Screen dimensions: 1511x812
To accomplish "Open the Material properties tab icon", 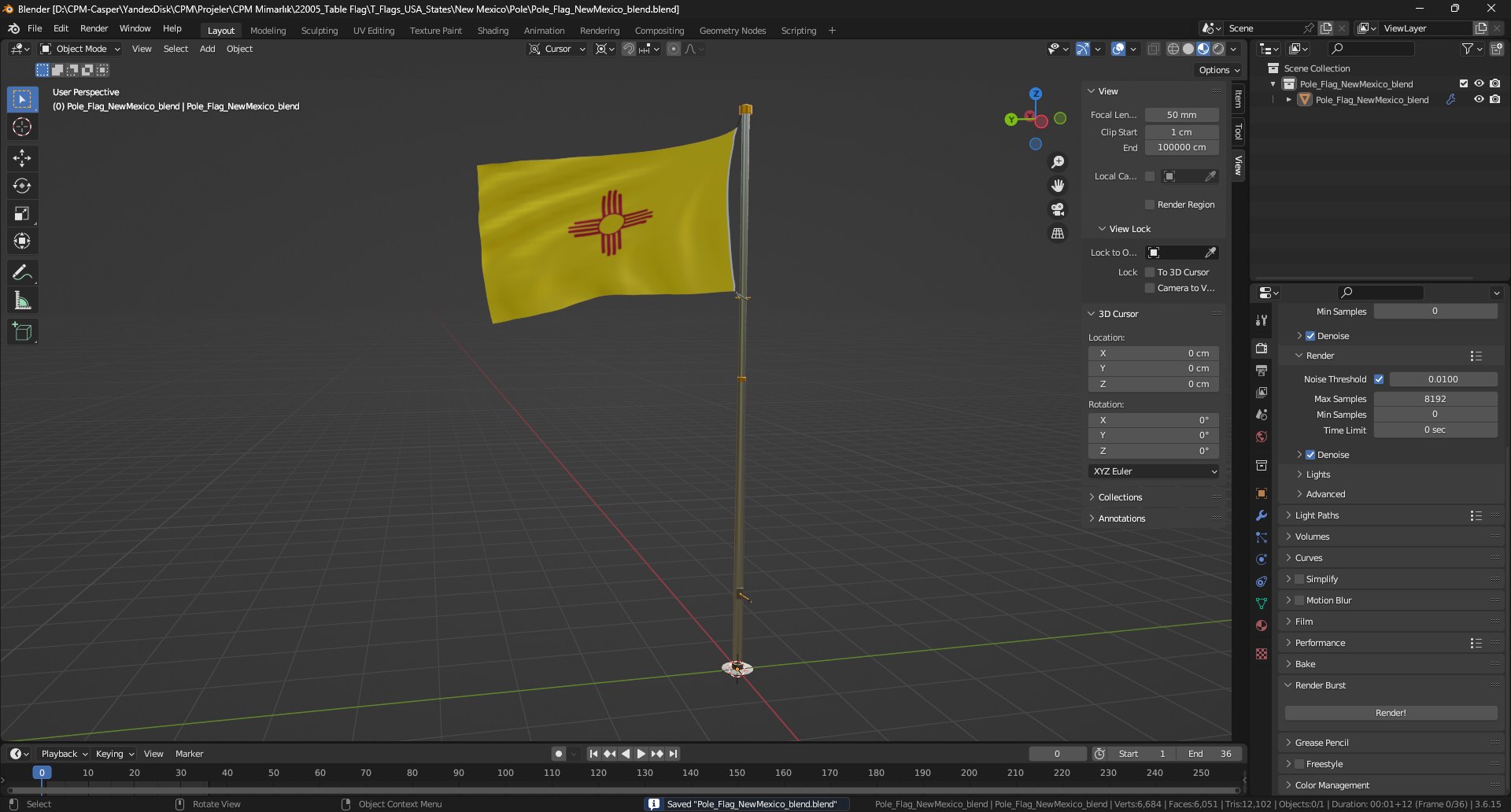I will coord(1262,626).
